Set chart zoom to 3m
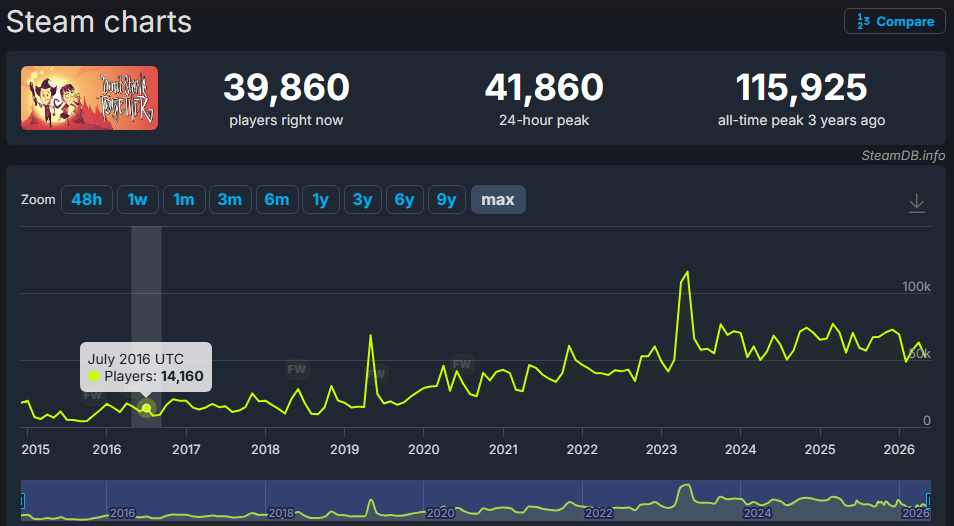 click(x=230, y=199)
